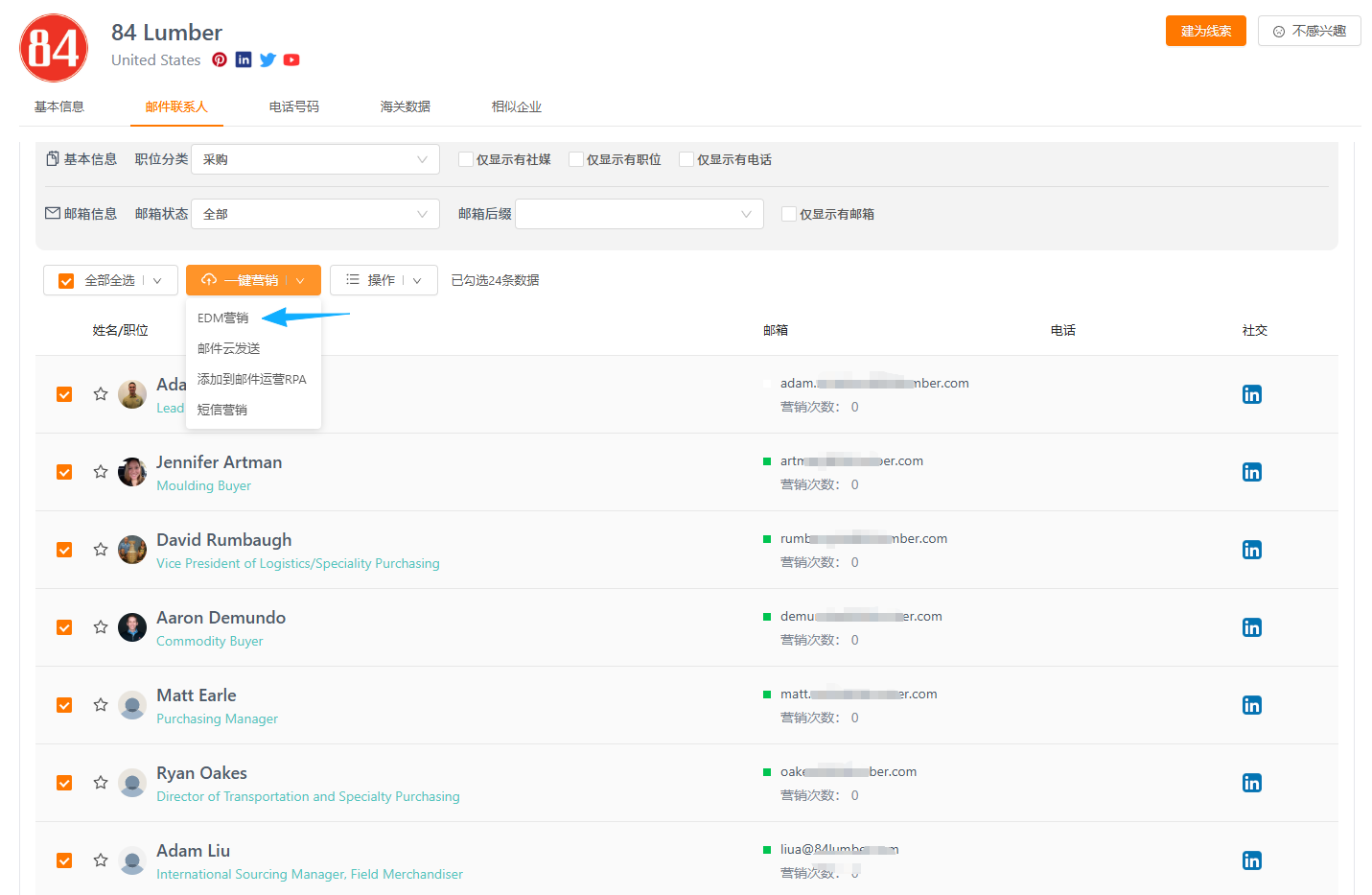
Task: Click the Commodity Buyer job title
Action: pyautogui.click(x=210, y=642)
